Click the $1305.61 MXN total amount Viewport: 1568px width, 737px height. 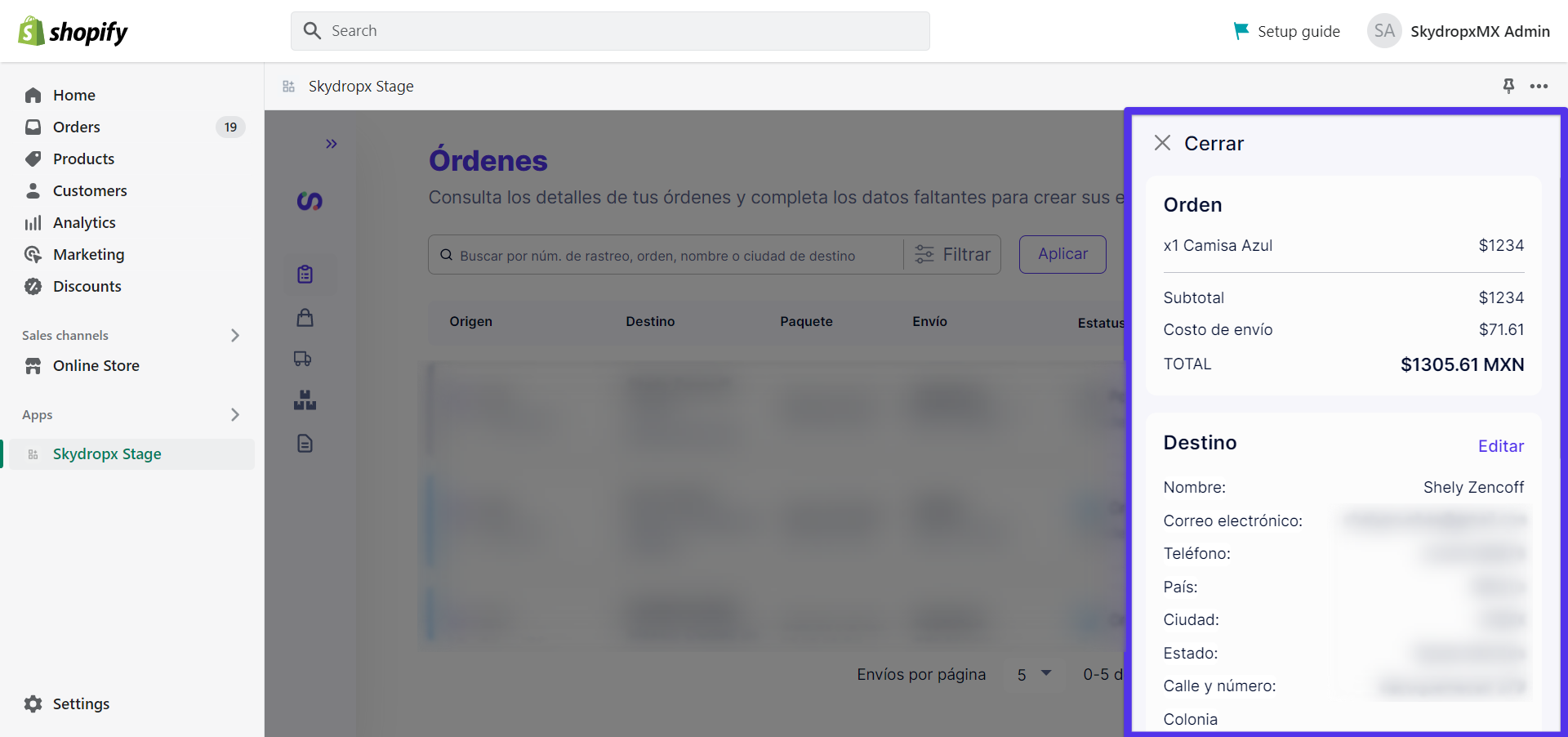click(x=1462, y=364)
